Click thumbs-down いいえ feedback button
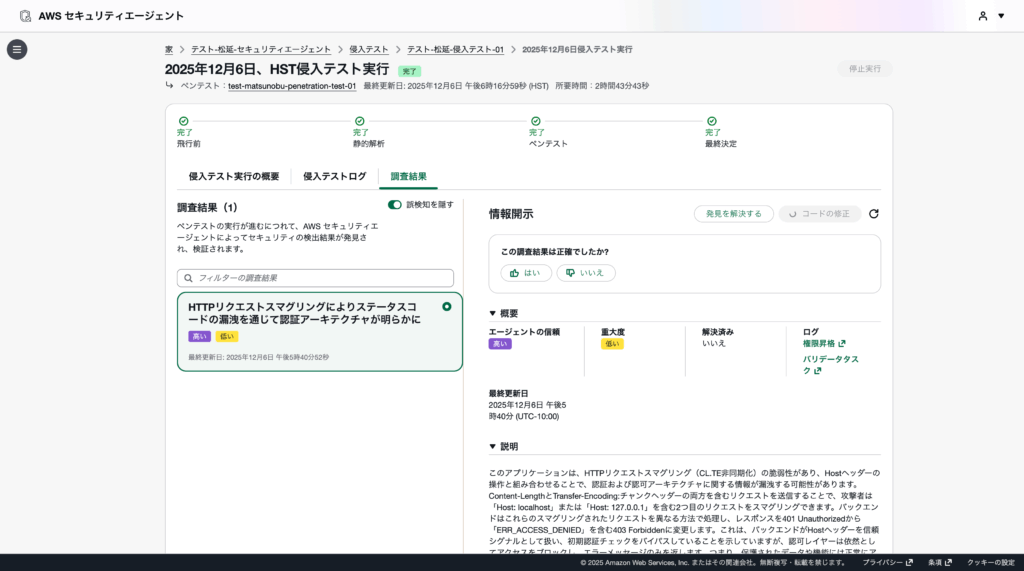The height and width of the screenshot is (571, 1024). (x=586, y=272)
